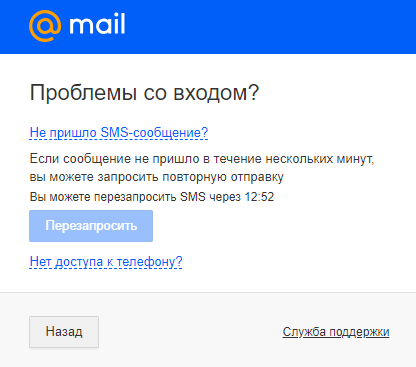Click the "Перезапросить" resend button
The height and width of the screenshot is (367, 416).
(91, 226)
